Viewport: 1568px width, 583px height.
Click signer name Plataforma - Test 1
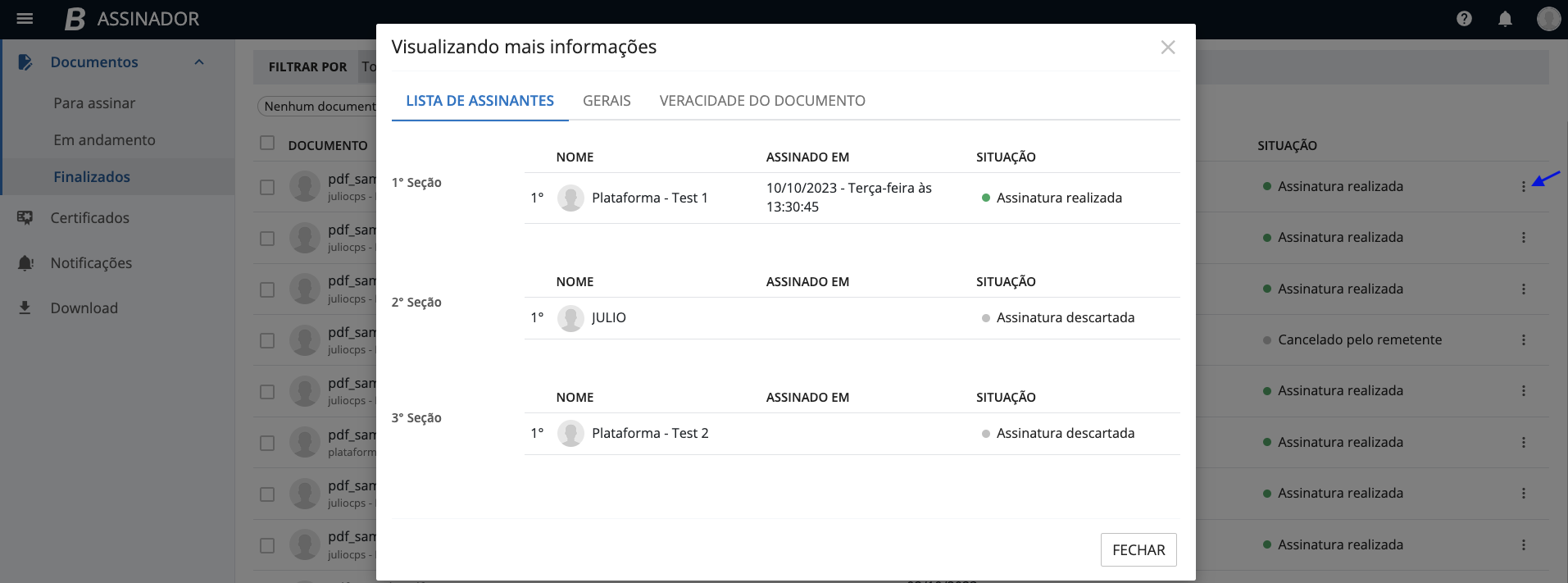click(650, 198)
